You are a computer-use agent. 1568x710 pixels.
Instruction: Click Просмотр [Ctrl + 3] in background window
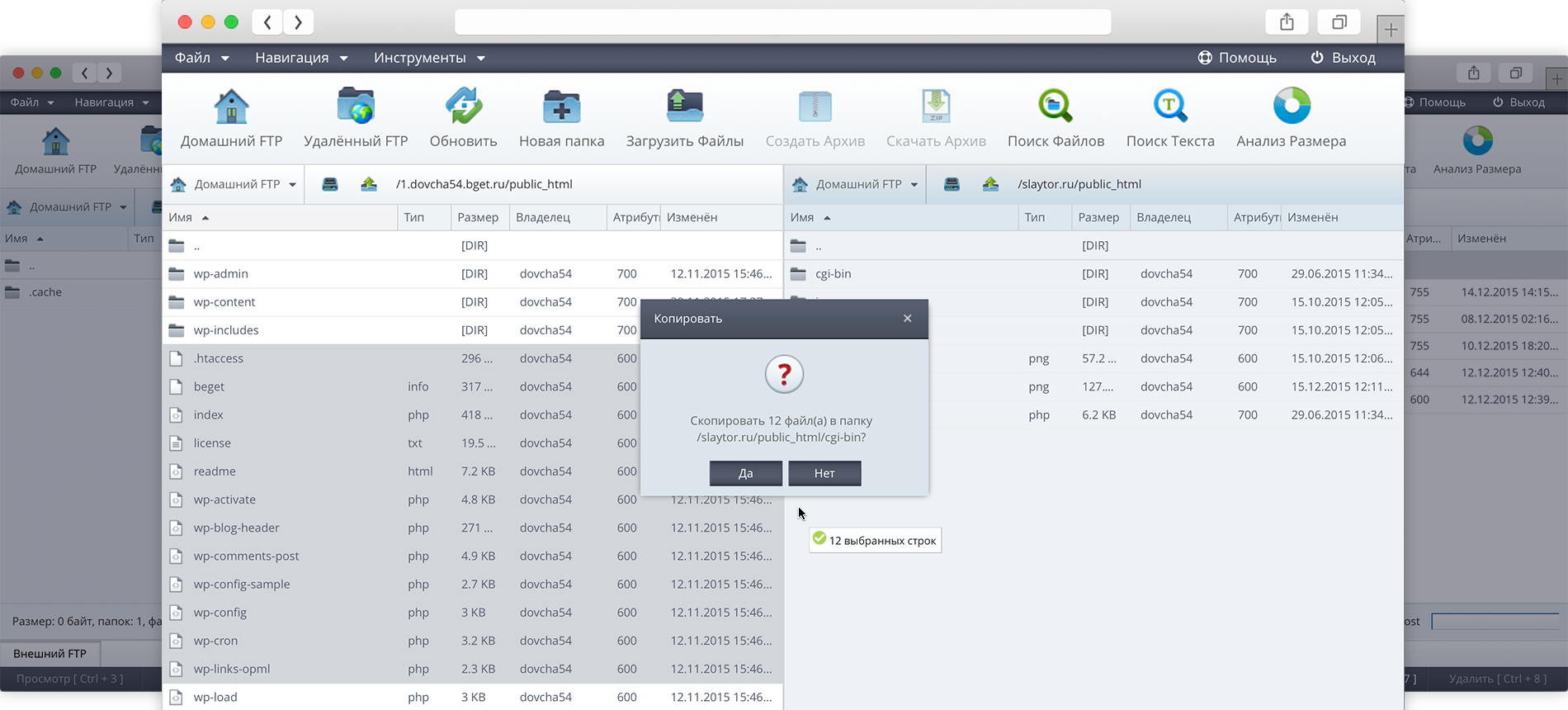coord(70,679)
